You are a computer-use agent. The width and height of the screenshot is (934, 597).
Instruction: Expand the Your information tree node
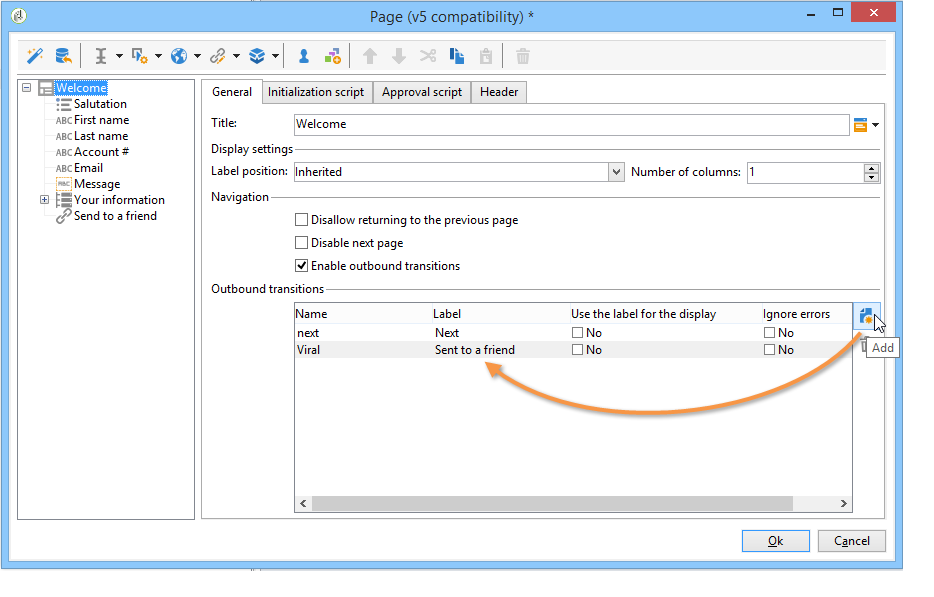(44, 200)
